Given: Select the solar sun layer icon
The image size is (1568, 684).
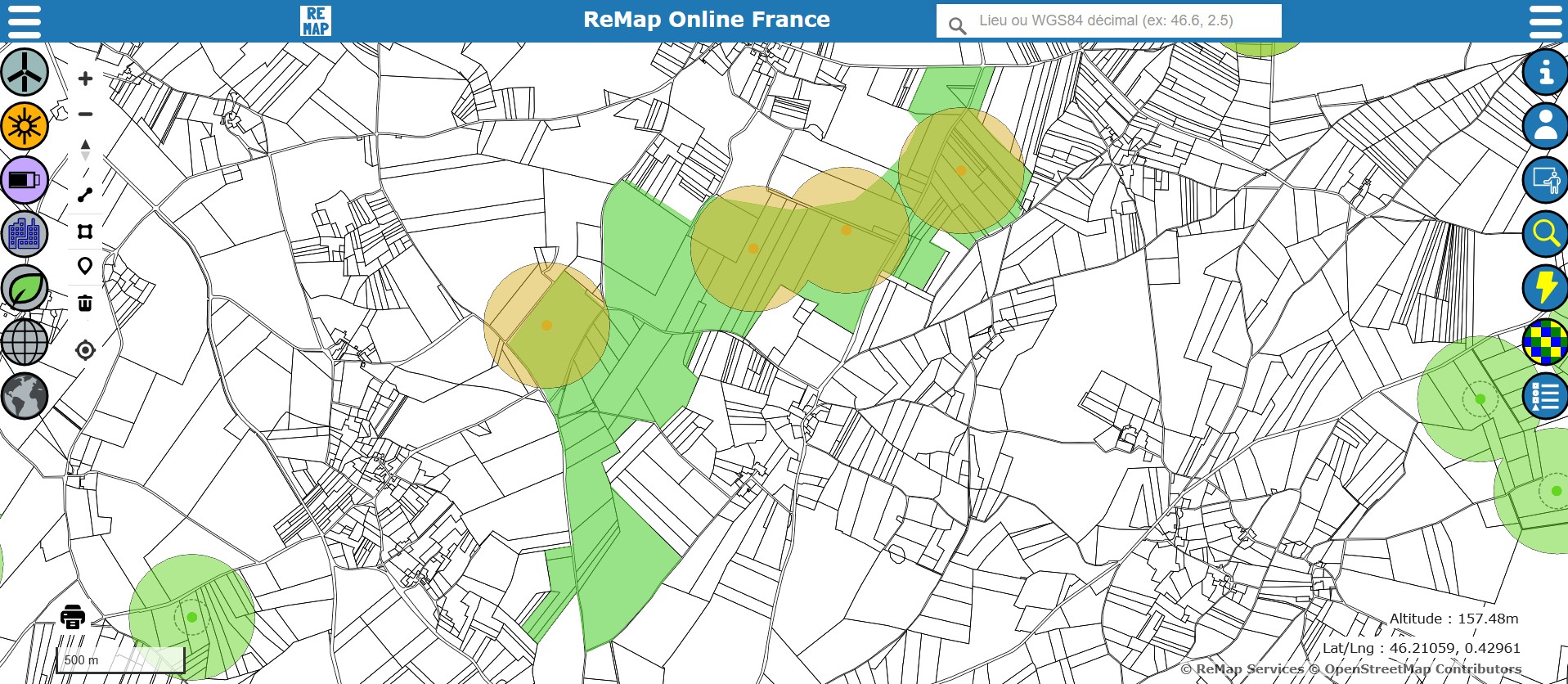Looking at the screenshot, I should (25, 126).
